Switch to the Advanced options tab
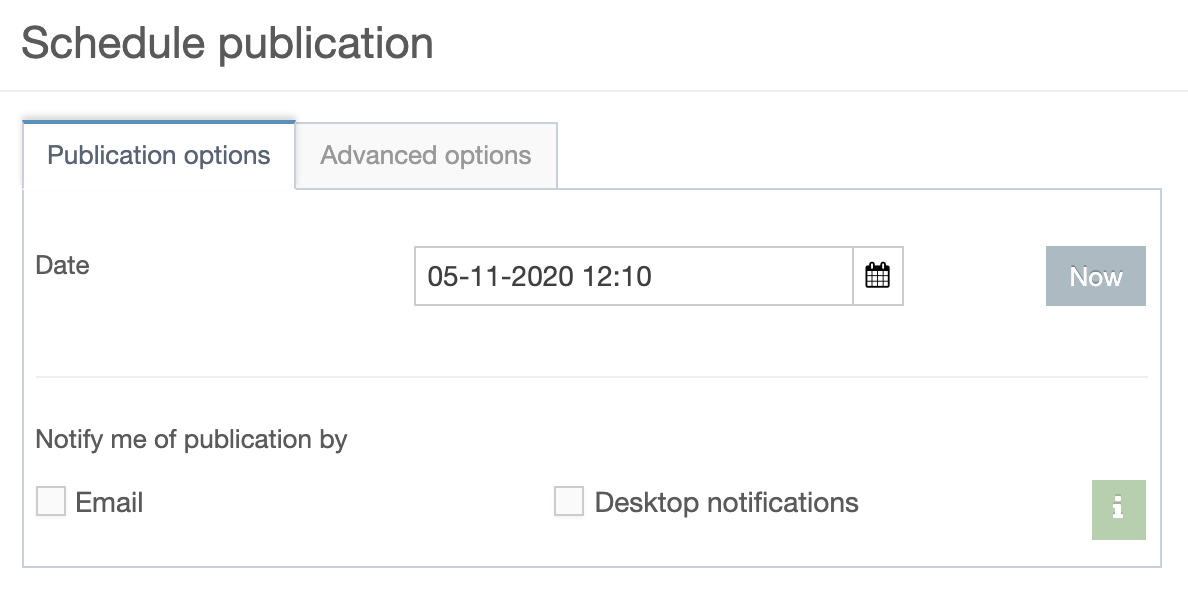The image size is (1188, 590). (426, 155)
